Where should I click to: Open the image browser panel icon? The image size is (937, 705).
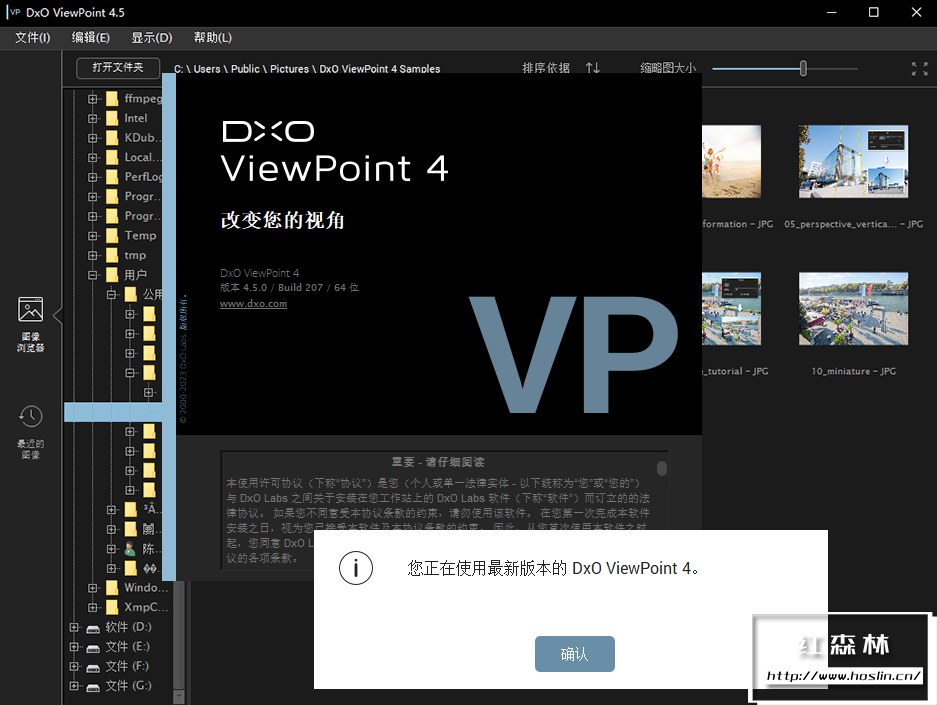(x=30, y=309)
